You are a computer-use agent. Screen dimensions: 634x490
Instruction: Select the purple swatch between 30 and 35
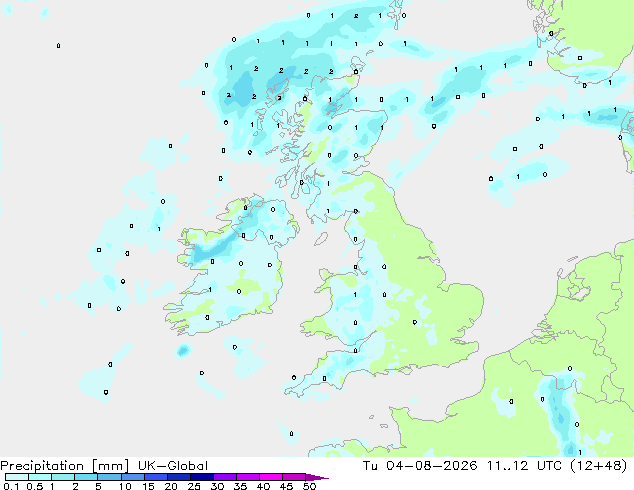coord(224,477)
